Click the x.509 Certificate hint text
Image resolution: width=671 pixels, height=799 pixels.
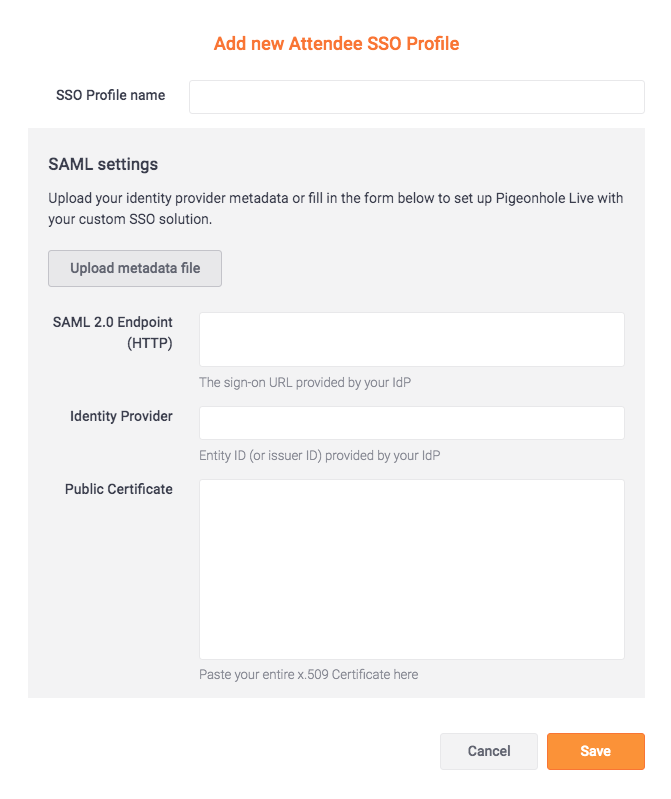308,675
